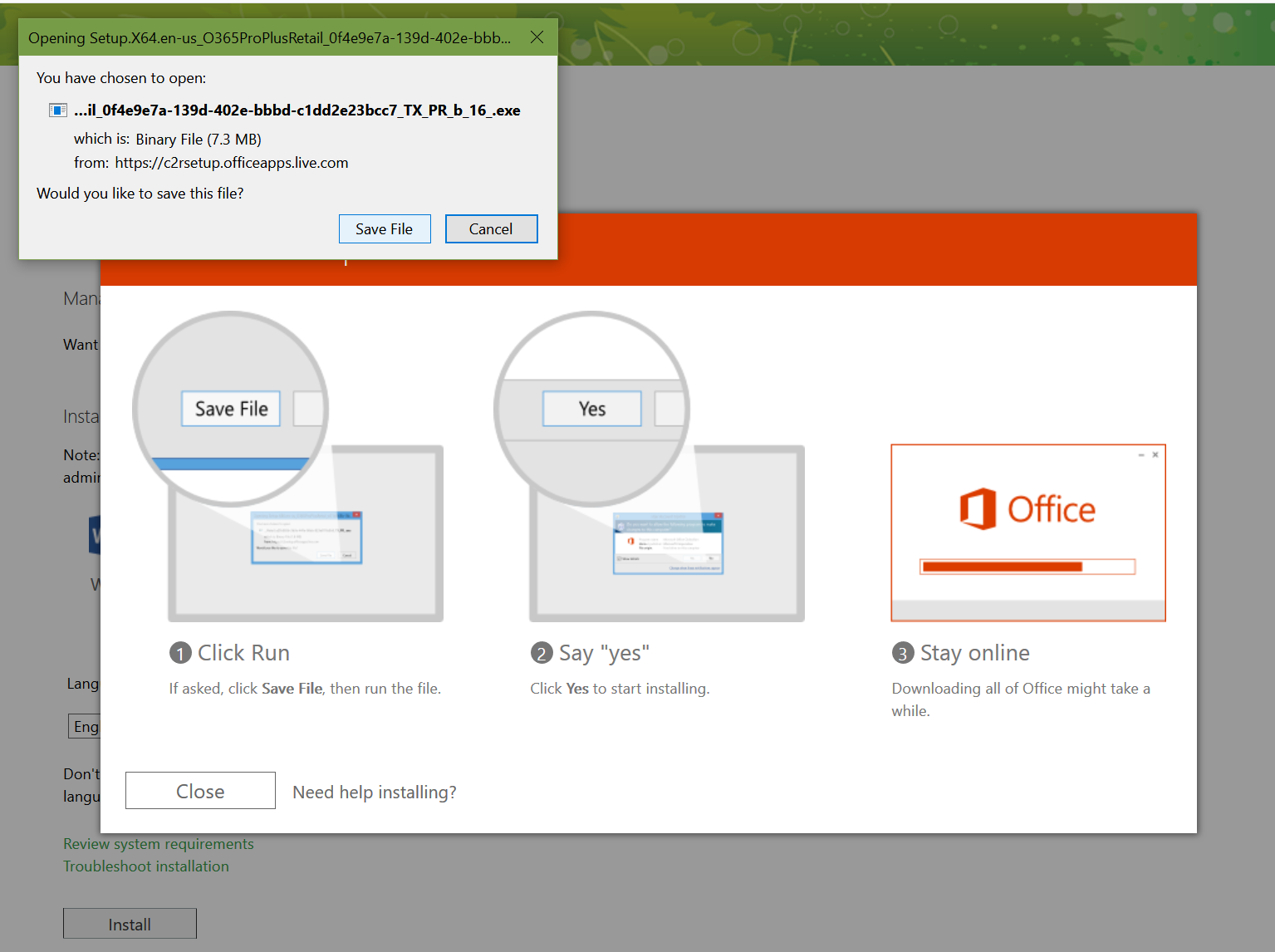Image resolution: width=1275 pixels, height=952 pixels.
Task: Open Review system requirements link
Action: 159,844
